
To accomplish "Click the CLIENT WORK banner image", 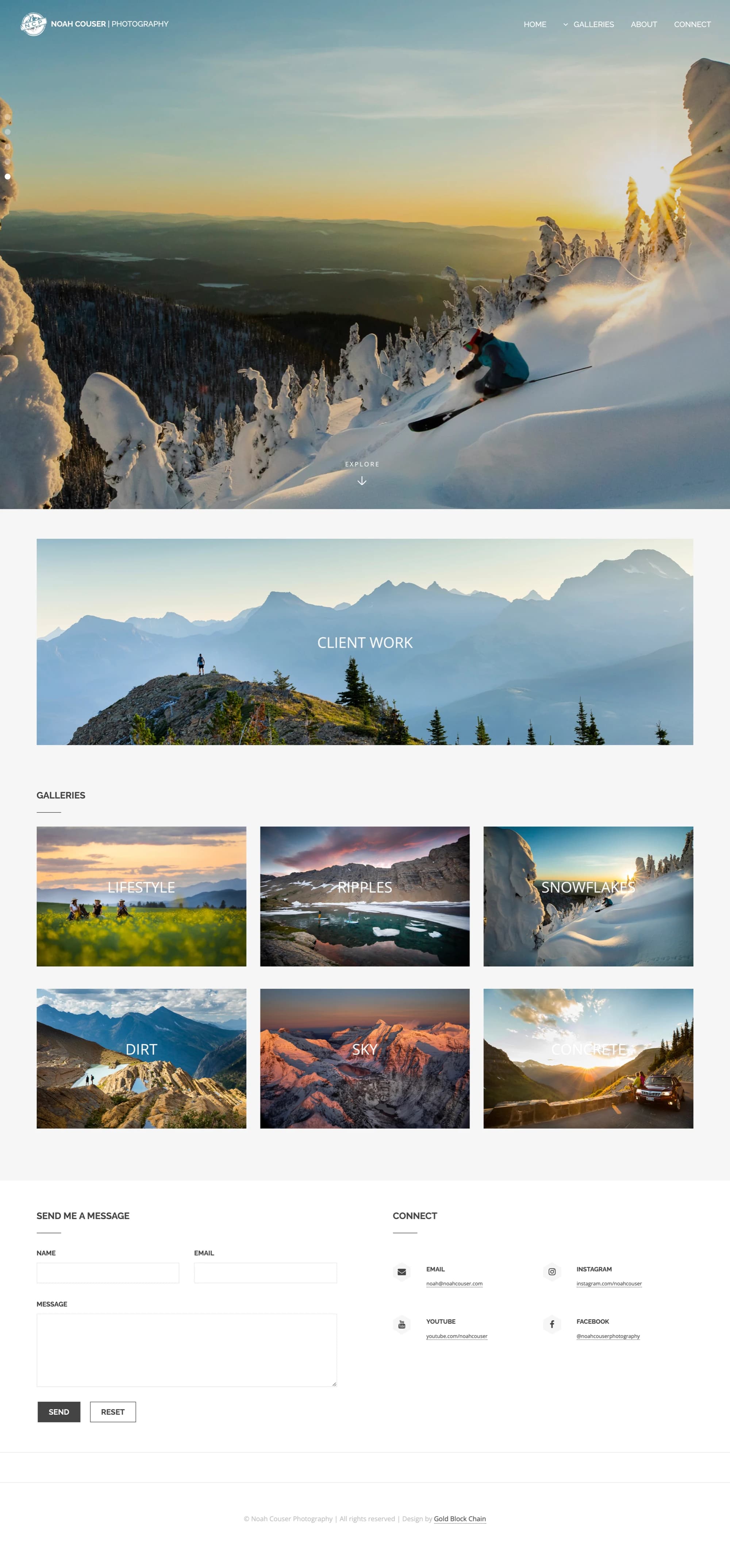I will [x=365, y=641].
